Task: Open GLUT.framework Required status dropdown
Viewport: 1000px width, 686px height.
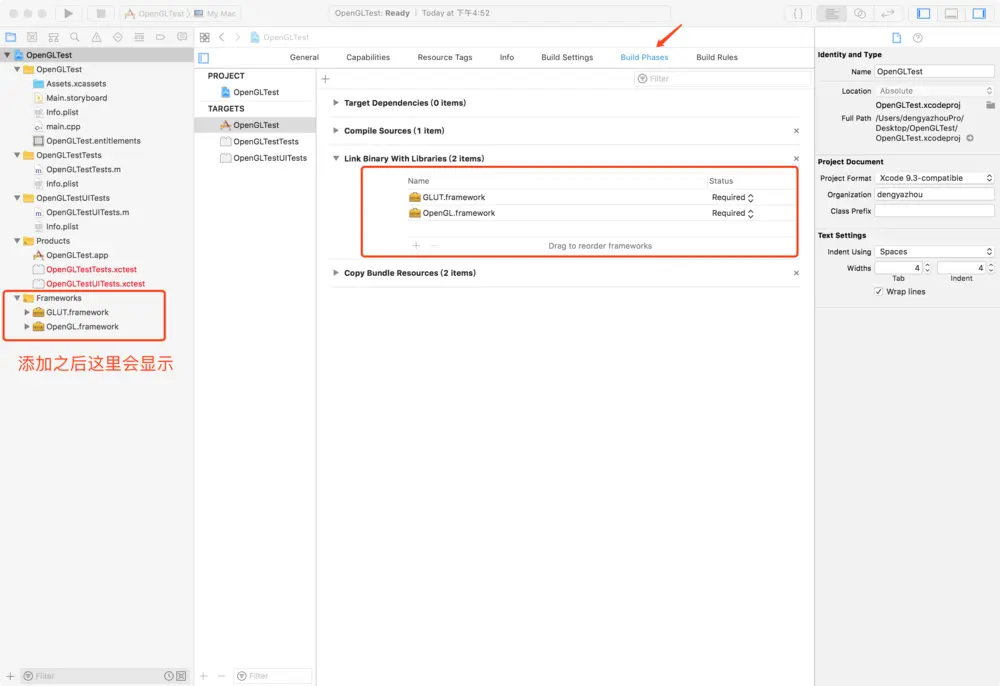Action: point(732,197)
